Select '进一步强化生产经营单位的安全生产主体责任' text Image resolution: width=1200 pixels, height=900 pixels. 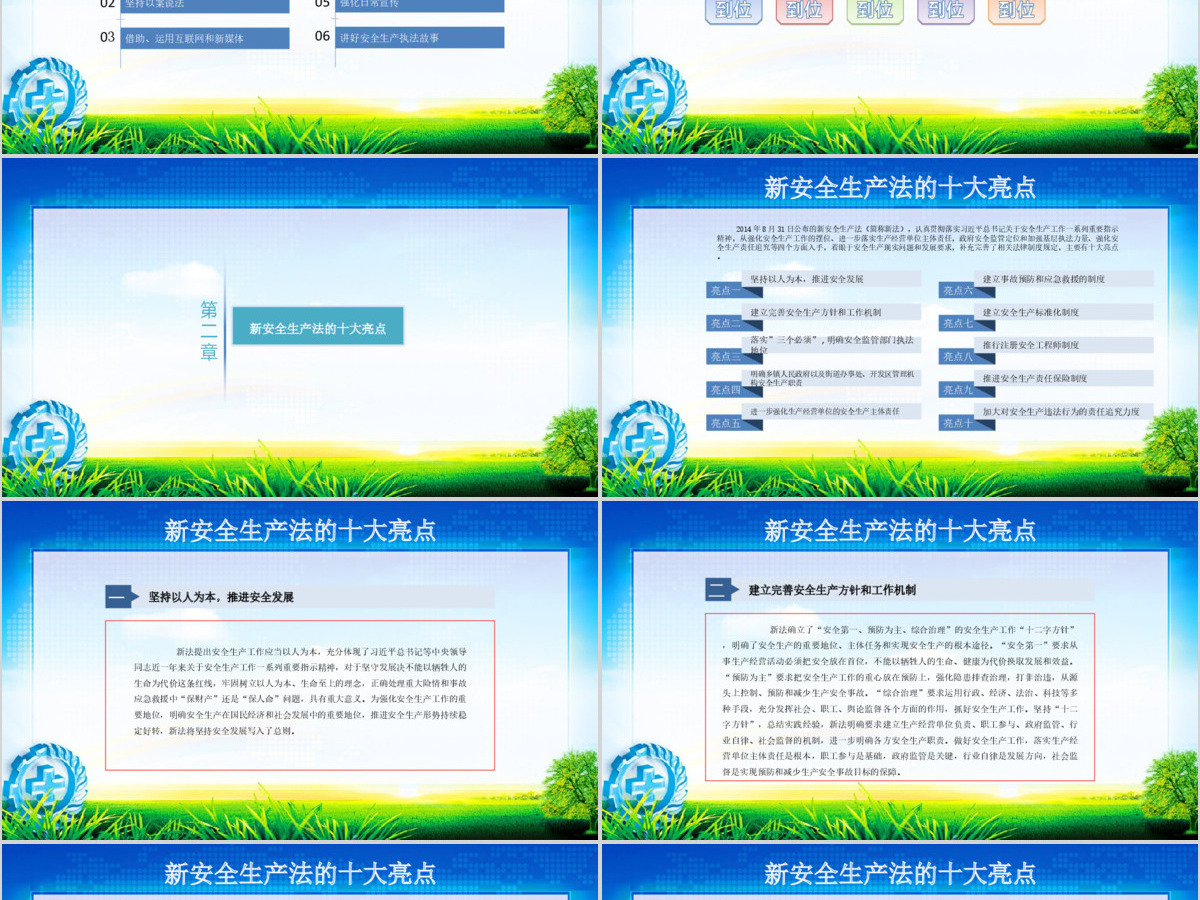826,411
